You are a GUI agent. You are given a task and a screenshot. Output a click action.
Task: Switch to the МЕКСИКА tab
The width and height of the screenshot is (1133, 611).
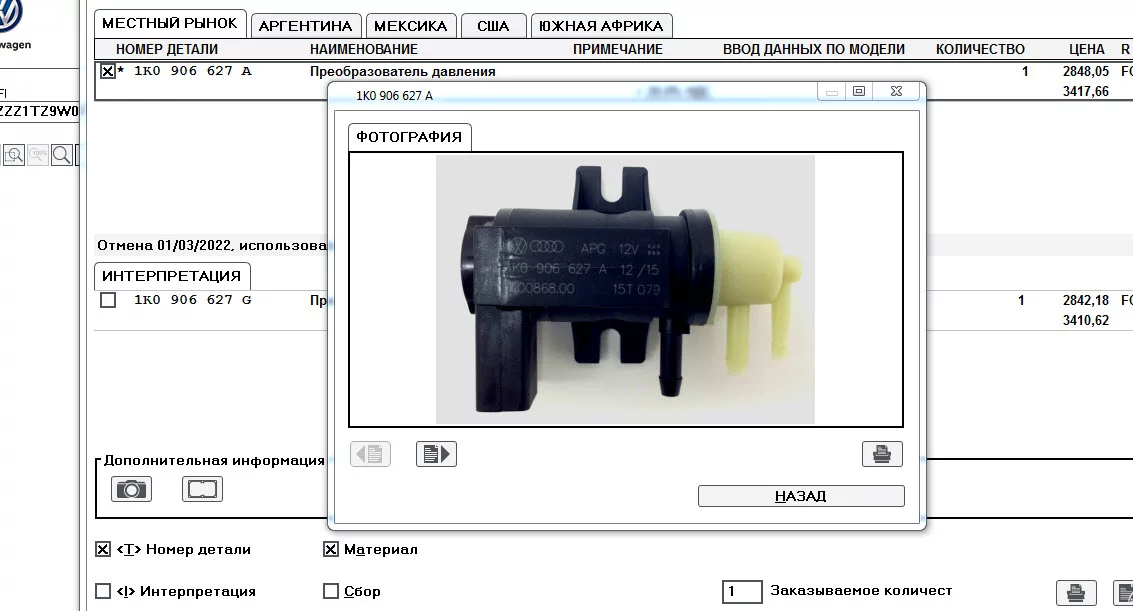click(x=410, y=26)
